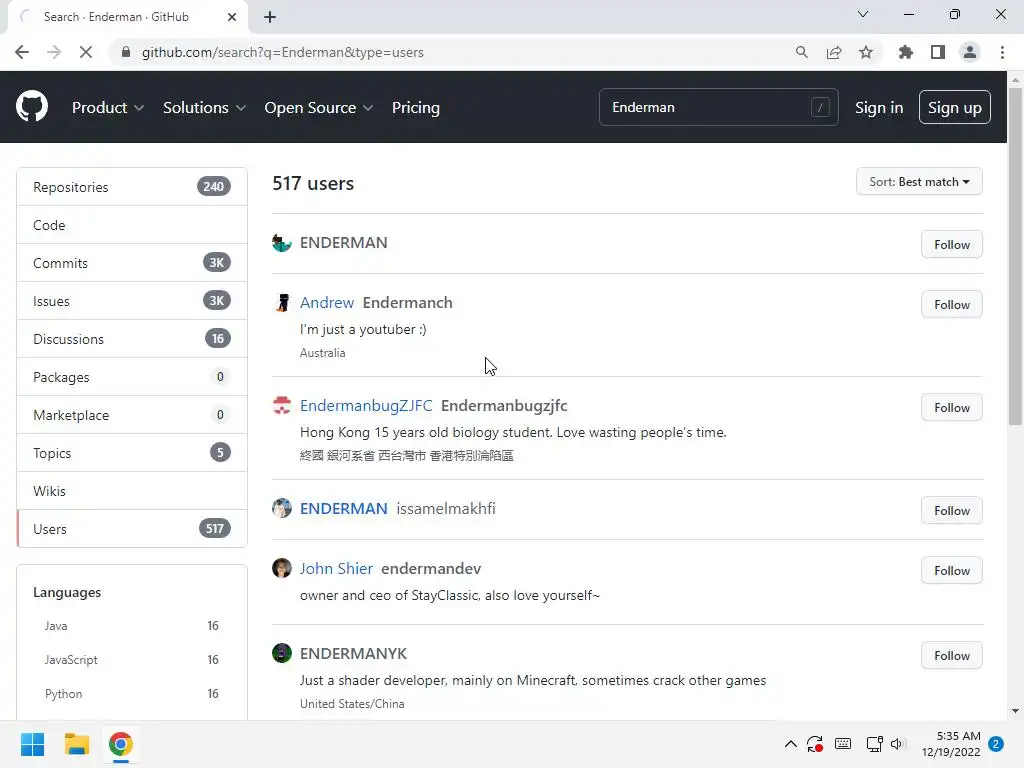Open the Windows Start menu

click(x=32, y=744)
